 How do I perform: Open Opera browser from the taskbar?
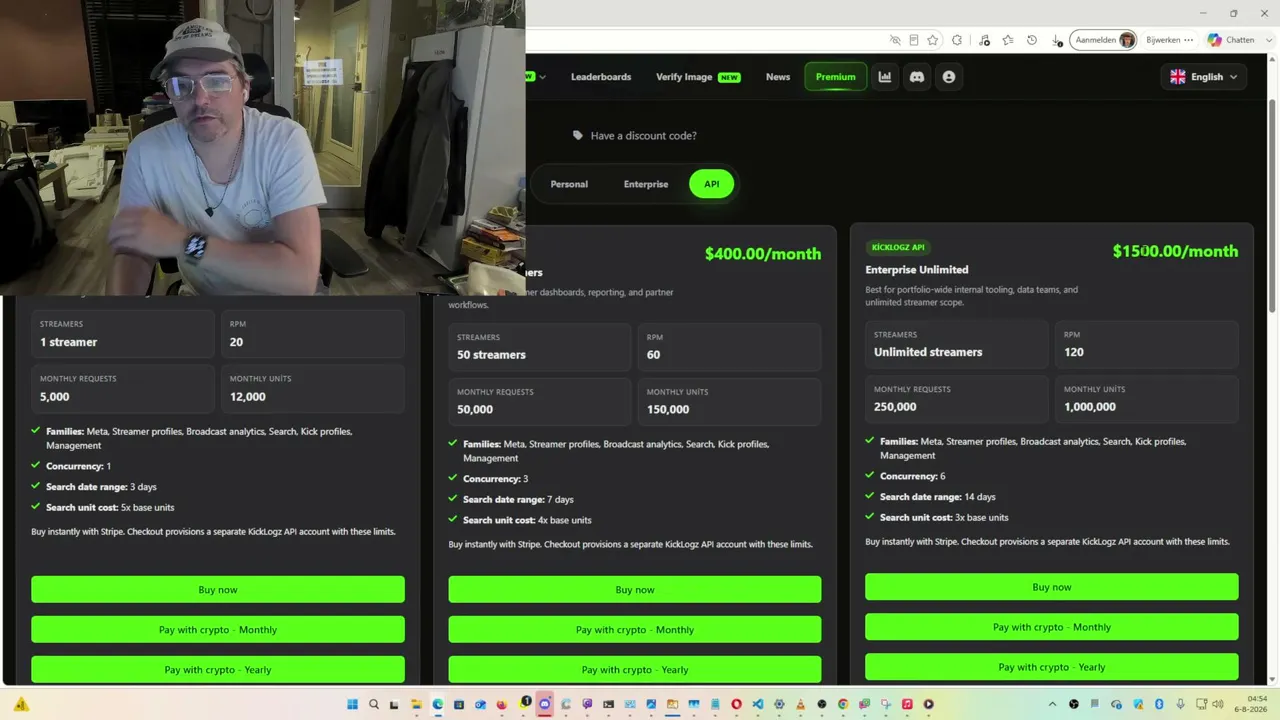(737, 704)
